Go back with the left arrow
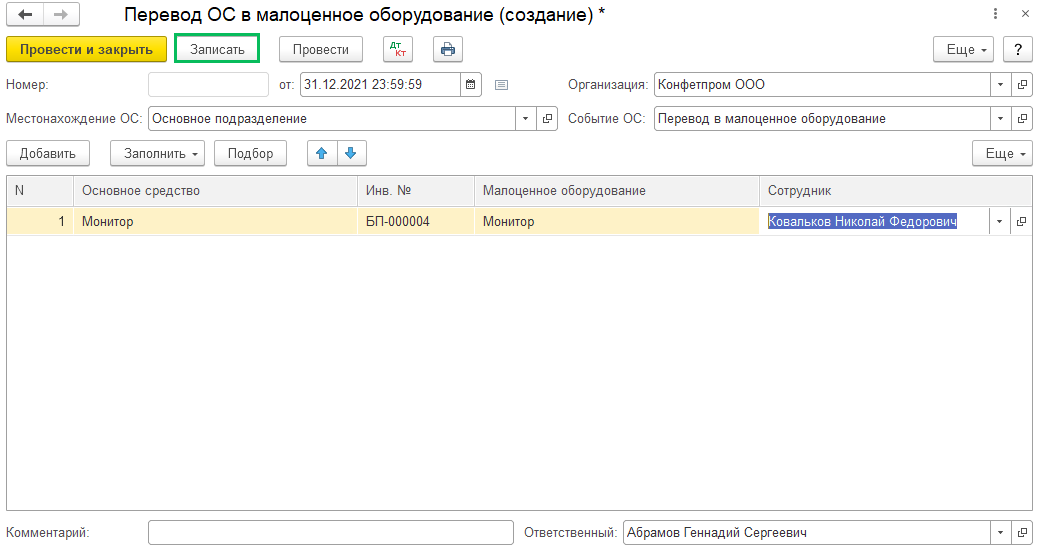 (25, 14)
